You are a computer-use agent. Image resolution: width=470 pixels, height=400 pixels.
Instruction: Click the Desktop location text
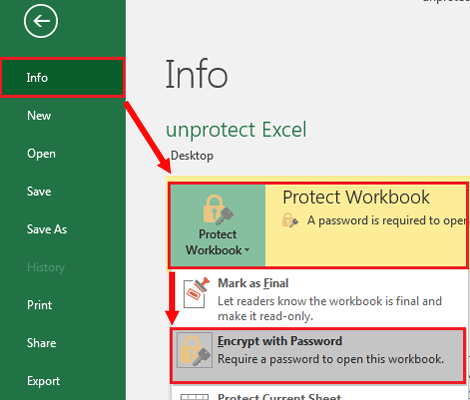[x=192, y=156]
